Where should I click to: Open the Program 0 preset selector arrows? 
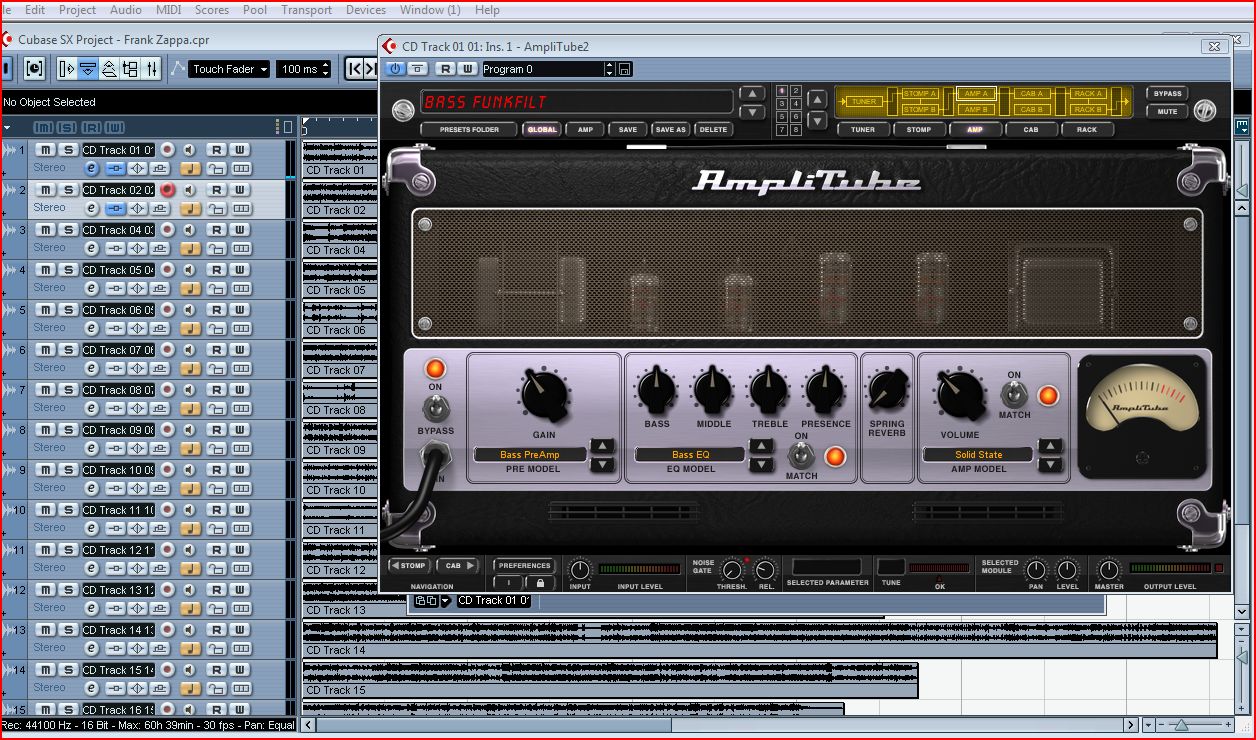tap(610, 69)
